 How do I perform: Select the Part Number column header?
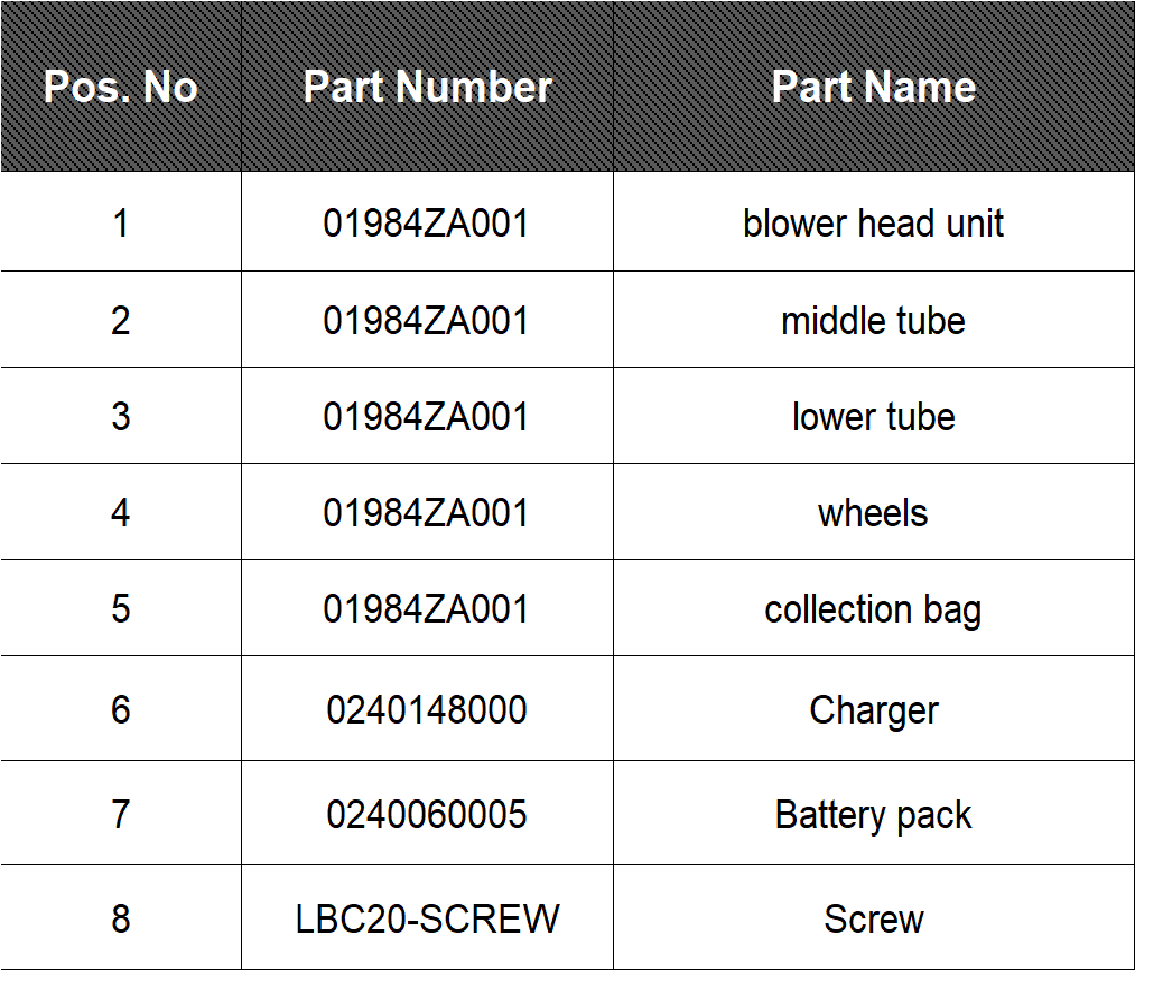pos(428,87)
